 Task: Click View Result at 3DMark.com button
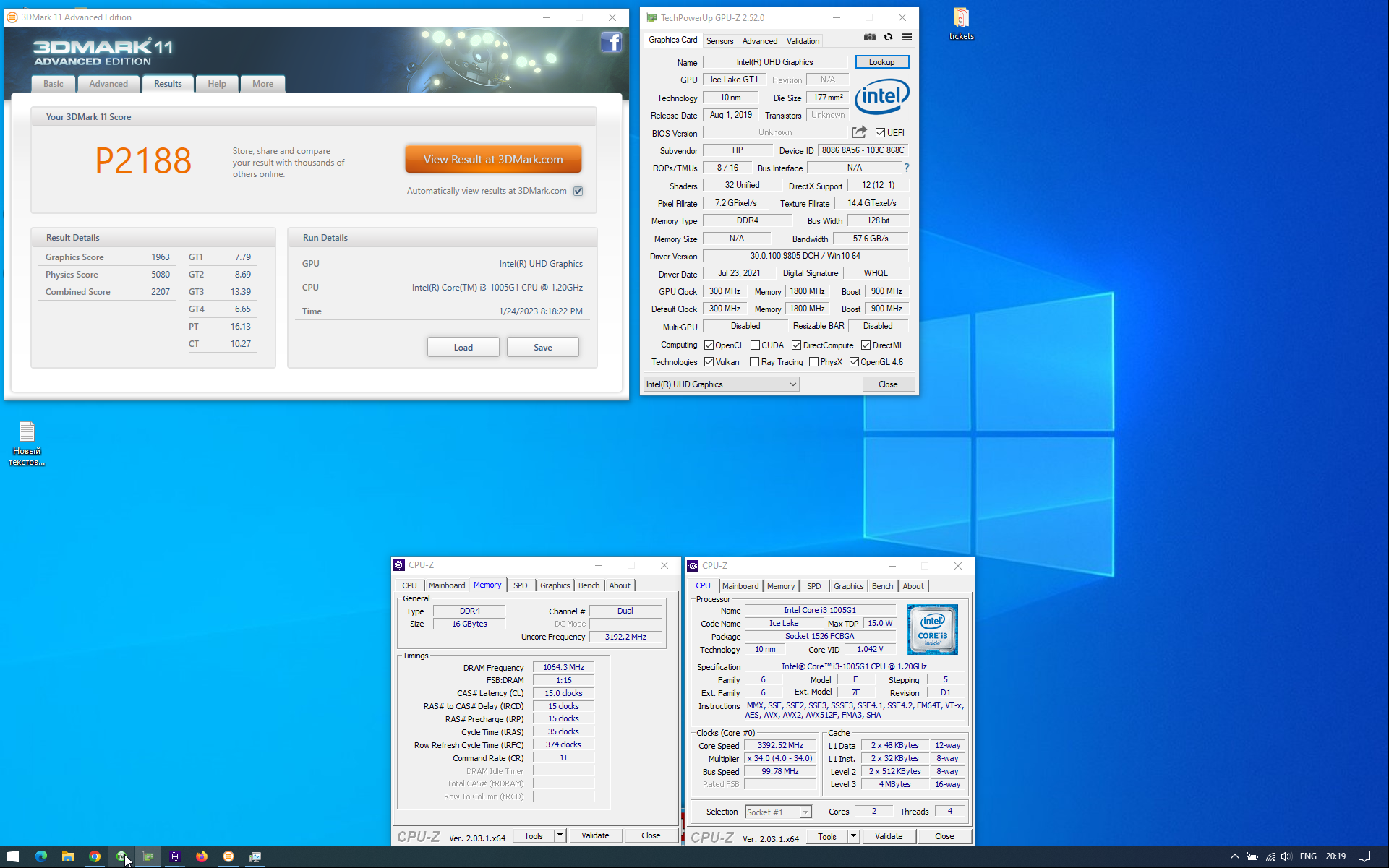493,159
